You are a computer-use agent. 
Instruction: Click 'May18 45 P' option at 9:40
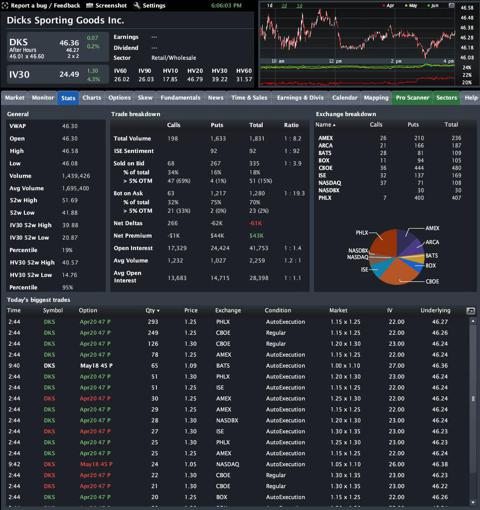(x=96, y=366)
